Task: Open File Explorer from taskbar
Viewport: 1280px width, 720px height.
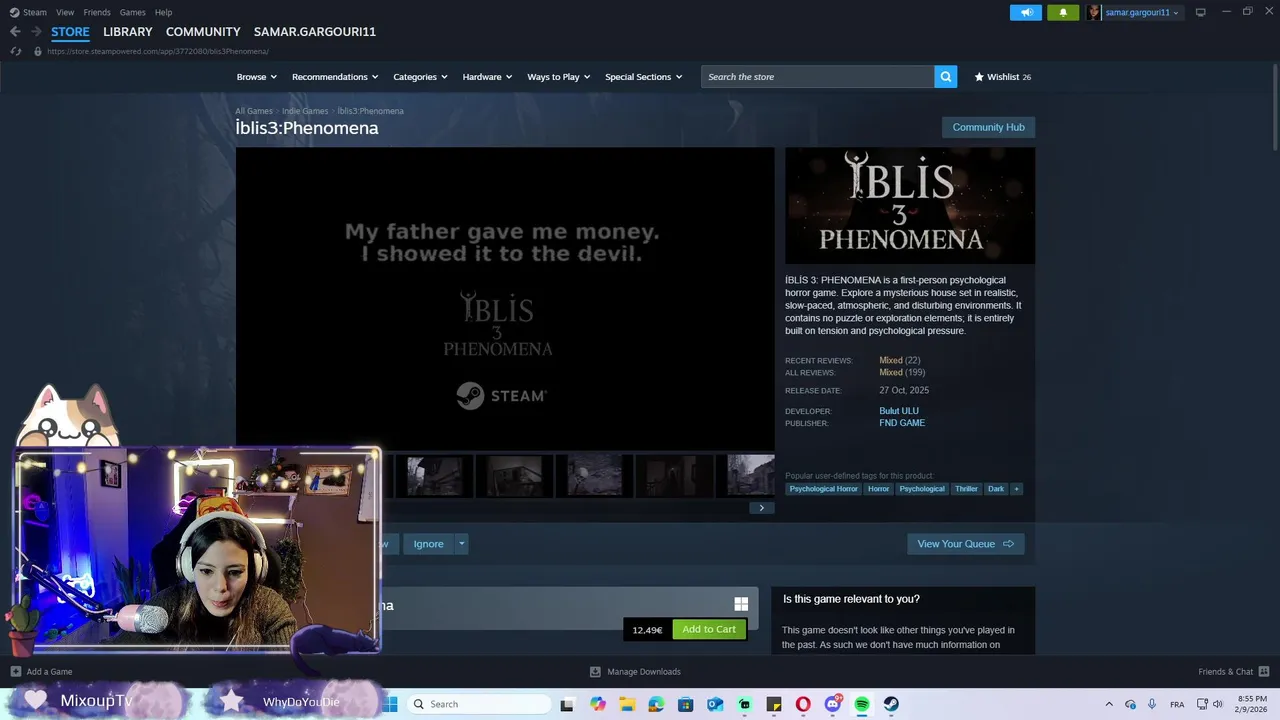Action: point(627,704)
